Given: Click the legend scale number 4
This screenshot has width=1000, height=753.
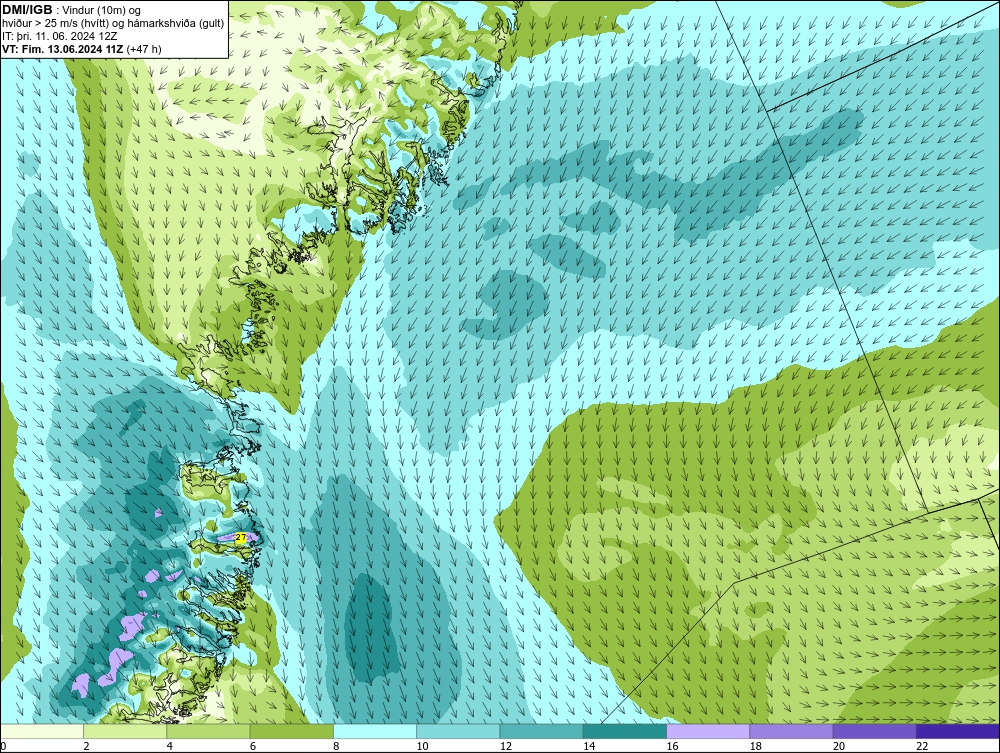Looking at the screenshot, I should (x=170, y=747).
